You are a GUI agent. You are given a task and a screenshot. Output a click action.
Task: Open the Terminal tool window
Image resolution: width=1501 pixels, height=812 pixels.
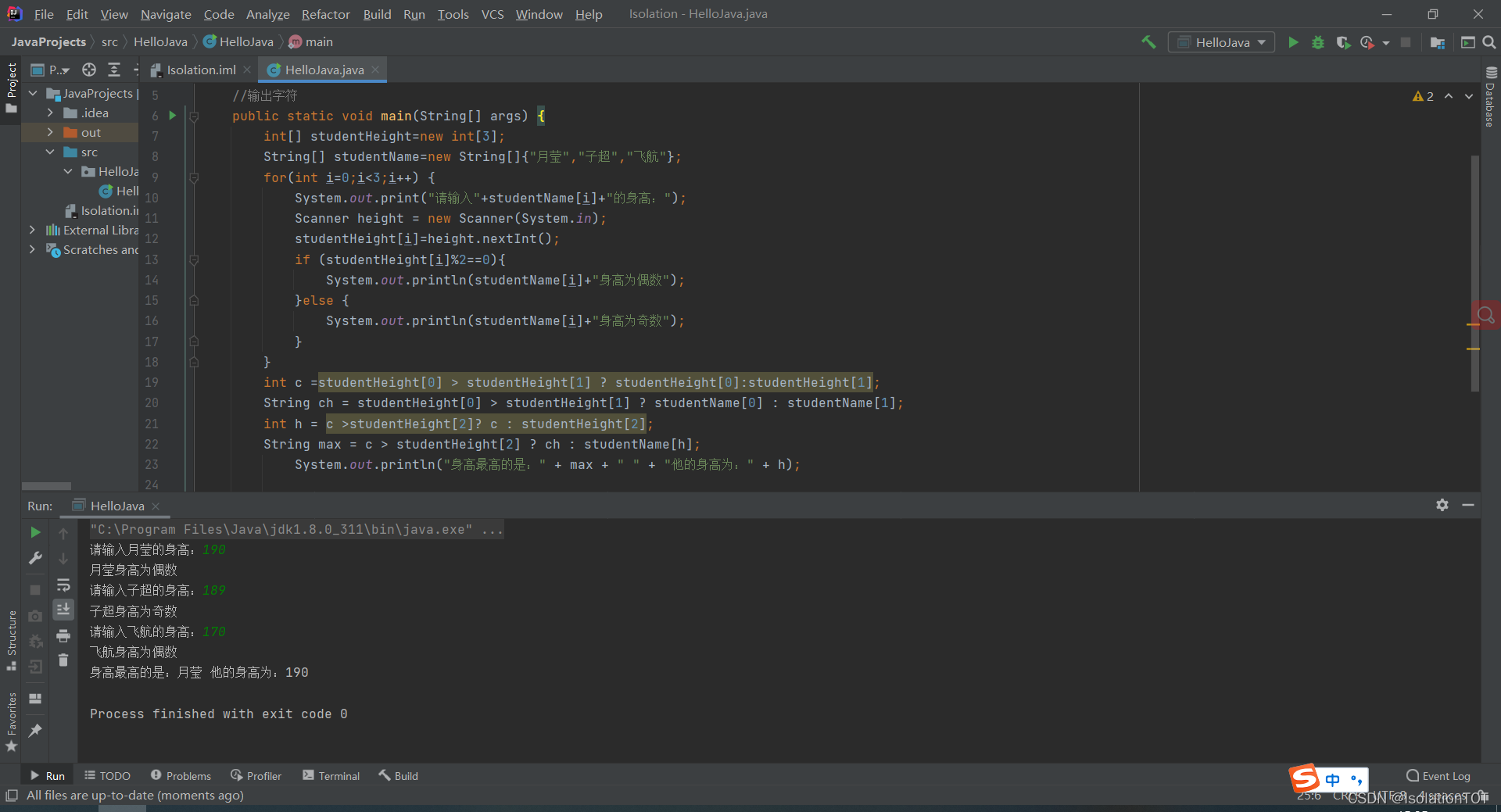coord(331,775)
